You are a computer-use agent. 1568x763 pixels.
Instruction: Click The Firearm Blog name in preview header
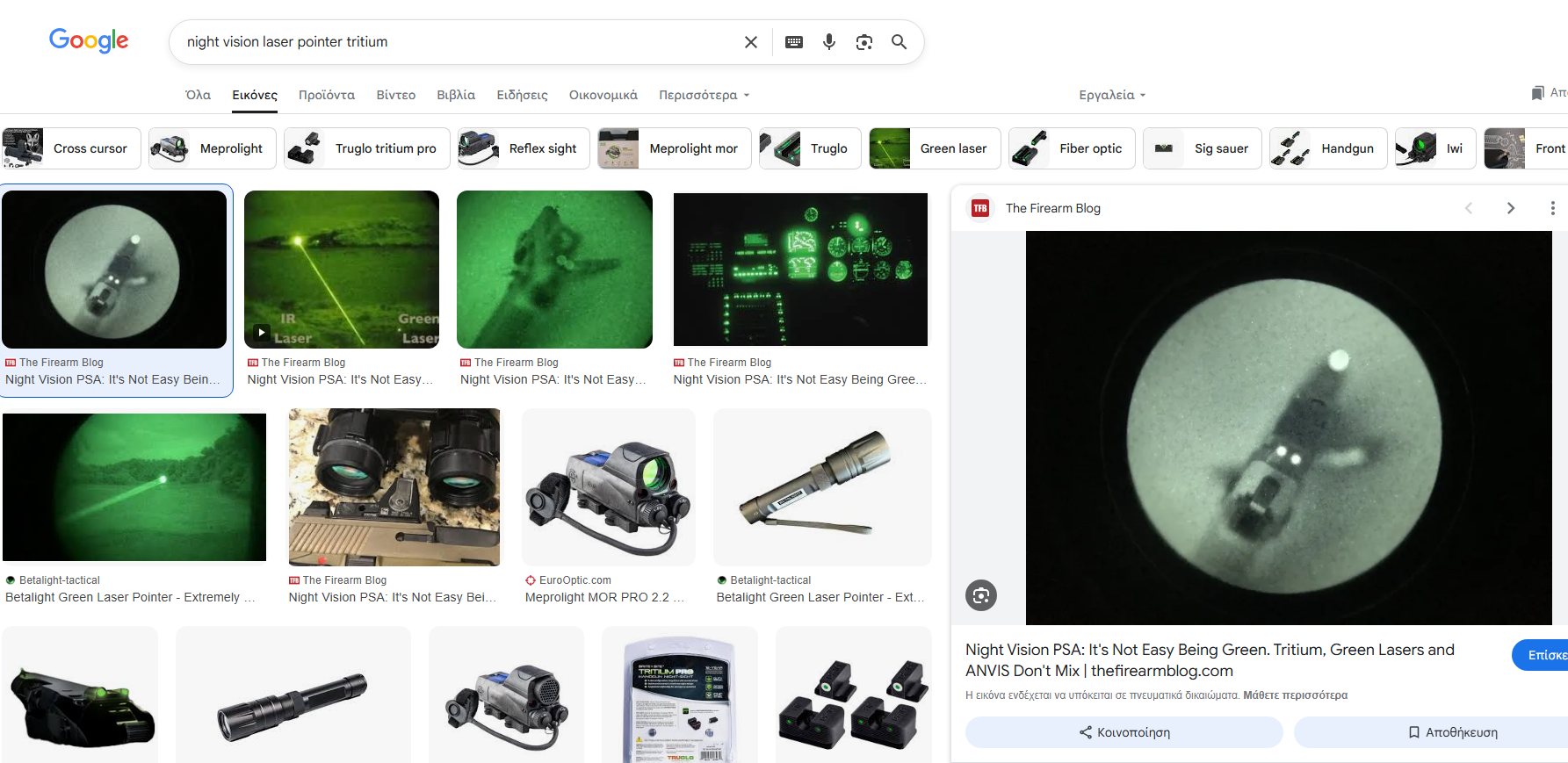[x=1052, y=208]
